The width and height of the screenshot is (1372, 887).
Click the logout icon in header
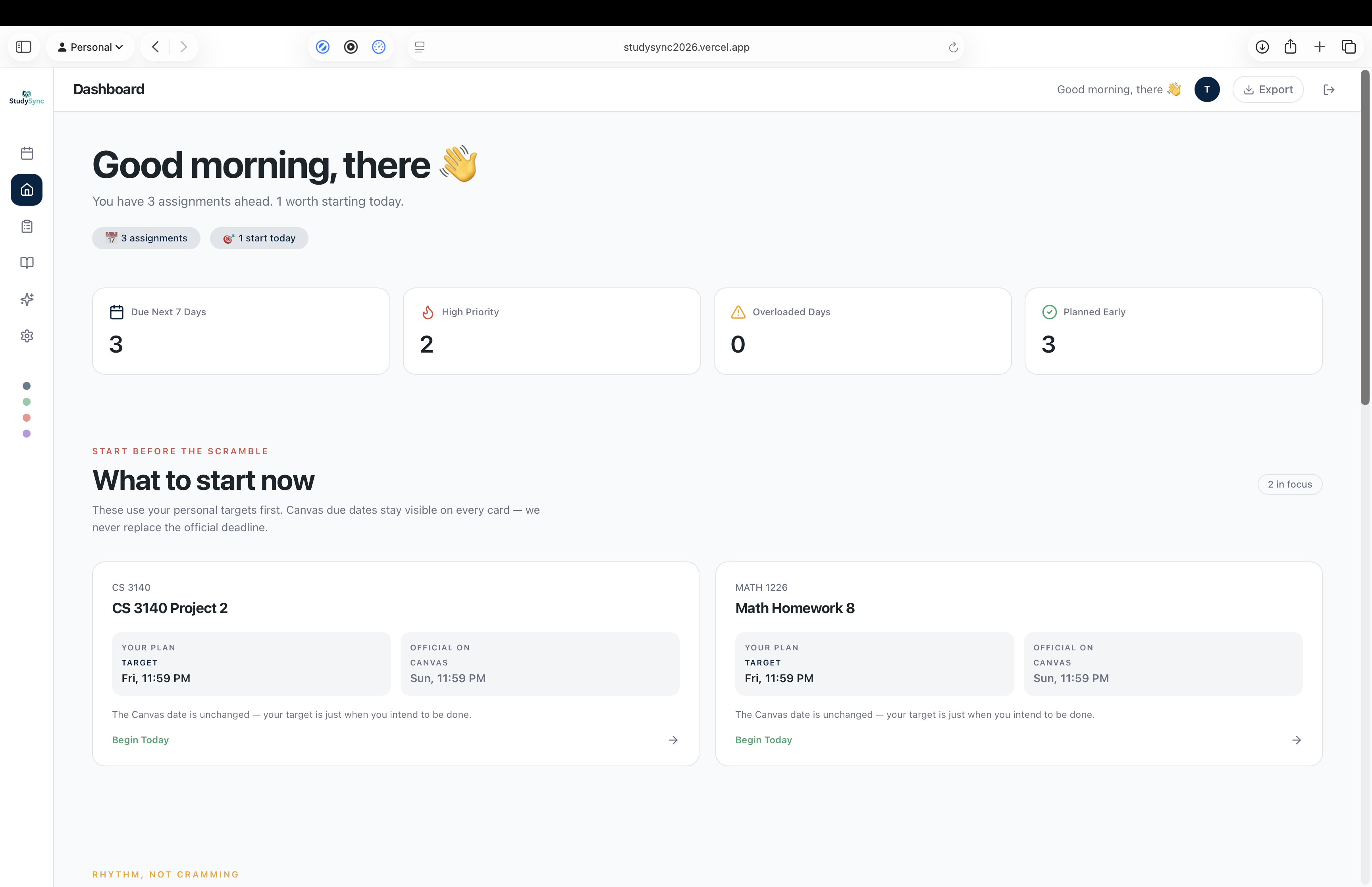point(1329,89)
